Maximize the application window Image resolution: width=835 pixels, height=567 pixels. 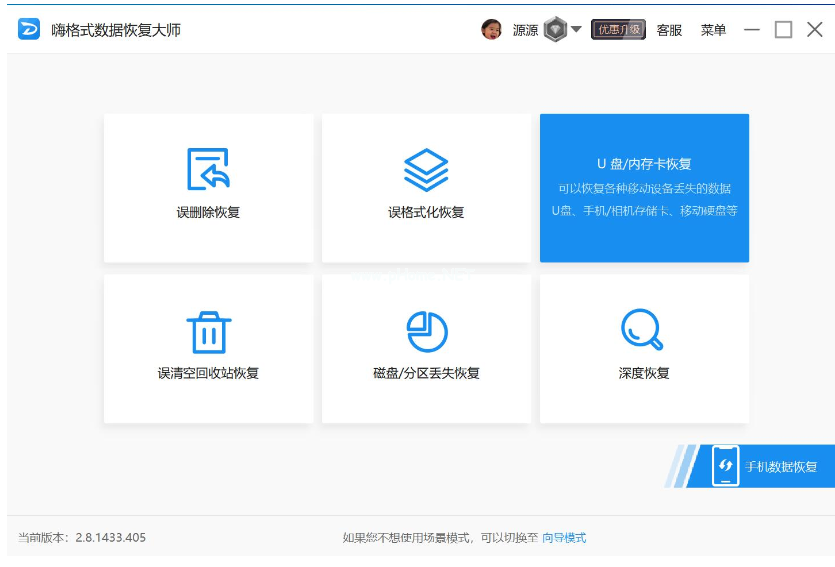point(783,30)
